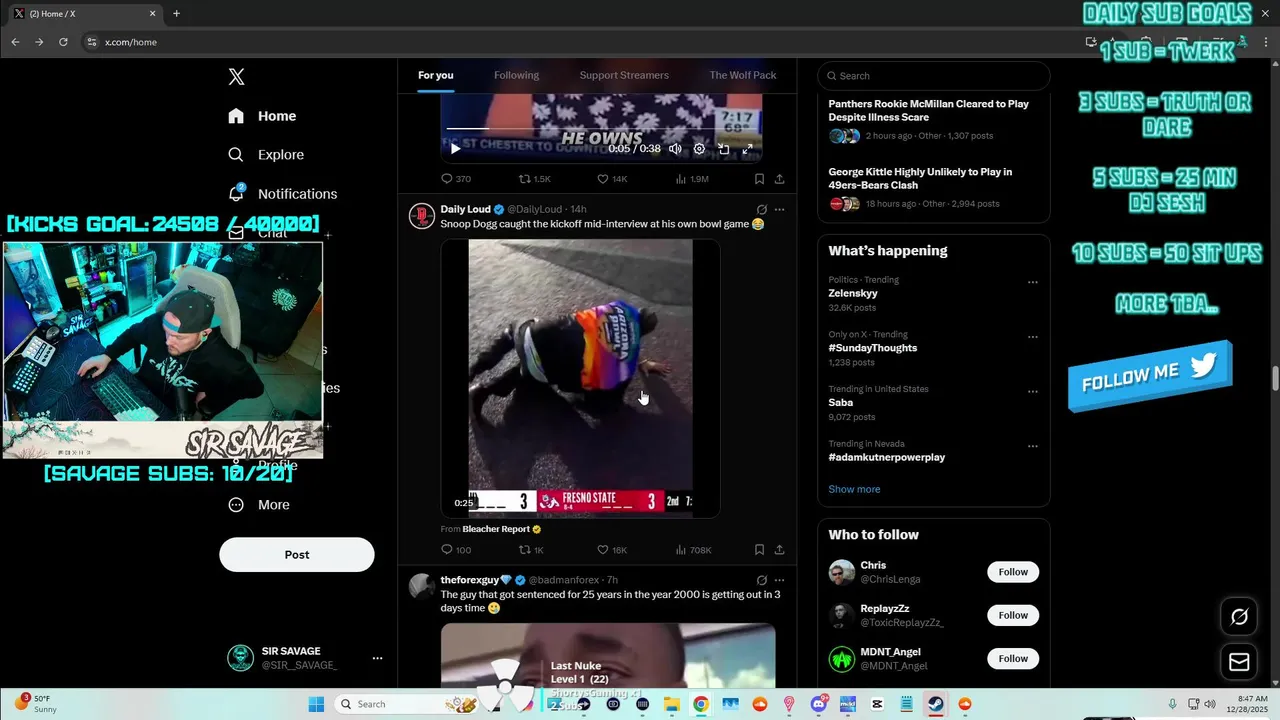
Task: Repost the post with 1.5K reposts
Action: (x=534, y=179)
